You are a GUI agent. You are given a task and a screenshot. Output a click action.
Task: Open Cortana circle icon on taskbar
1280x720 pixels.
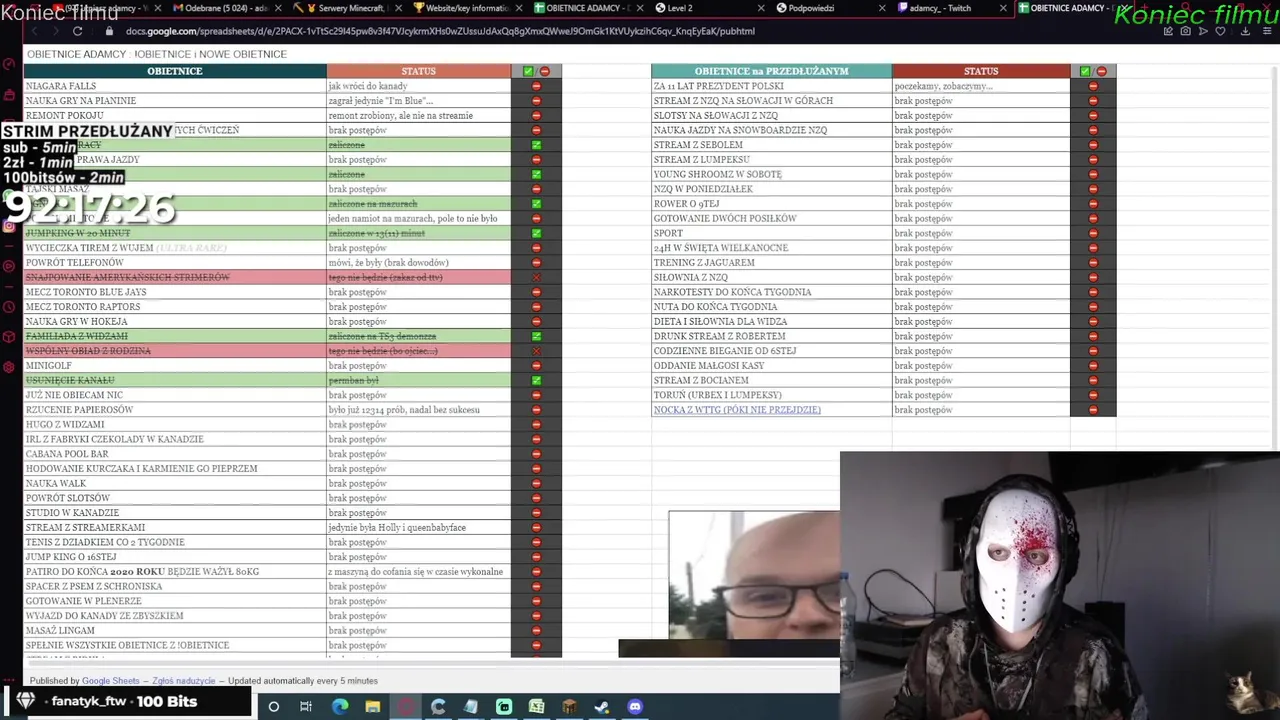point(273,707)
